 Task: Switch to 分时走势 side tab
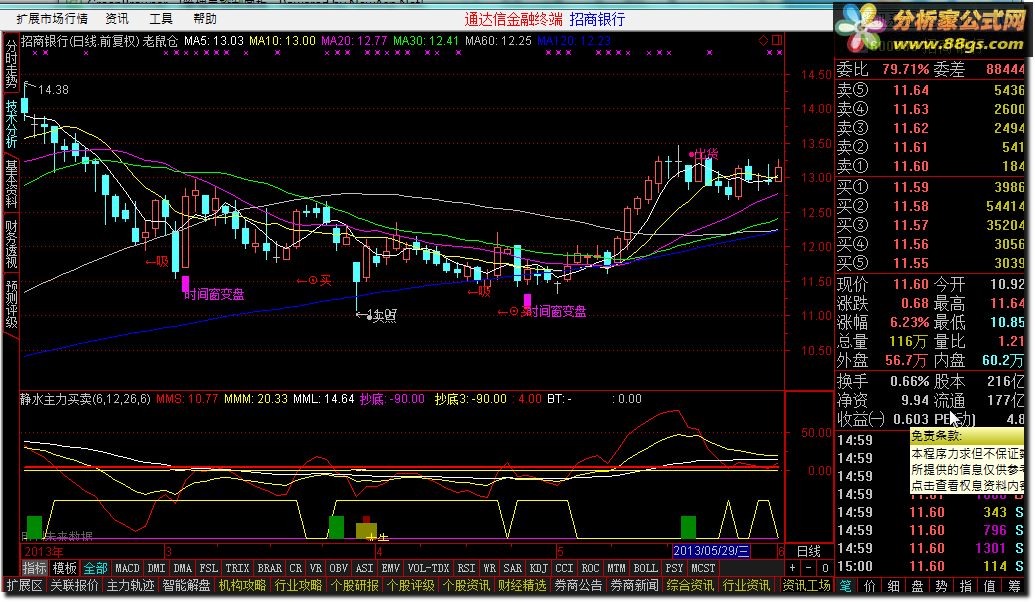[x=11, y=63]
